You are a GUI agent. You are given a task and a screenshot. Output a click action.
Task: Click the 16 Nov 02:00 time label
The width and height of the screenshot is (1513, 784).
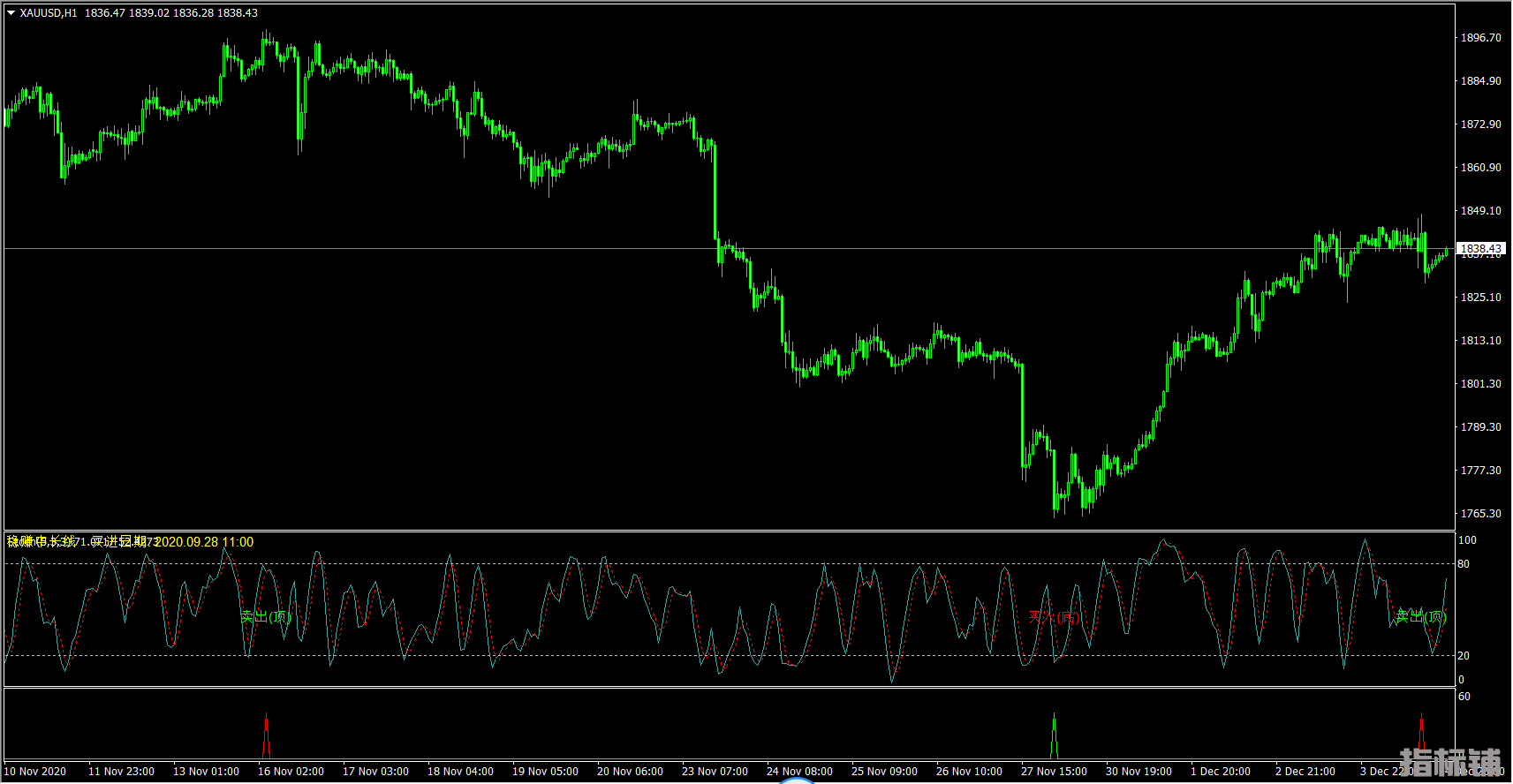click(291, 772)
